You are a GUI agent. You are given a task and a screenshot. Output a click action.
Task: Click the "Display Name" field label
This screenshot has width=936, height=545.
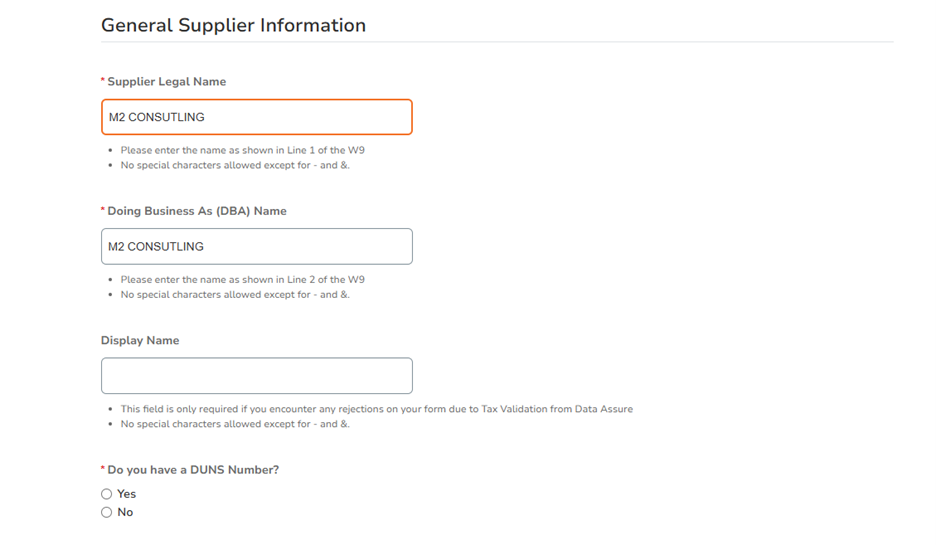pyautogui.click(x=140, y=341)
